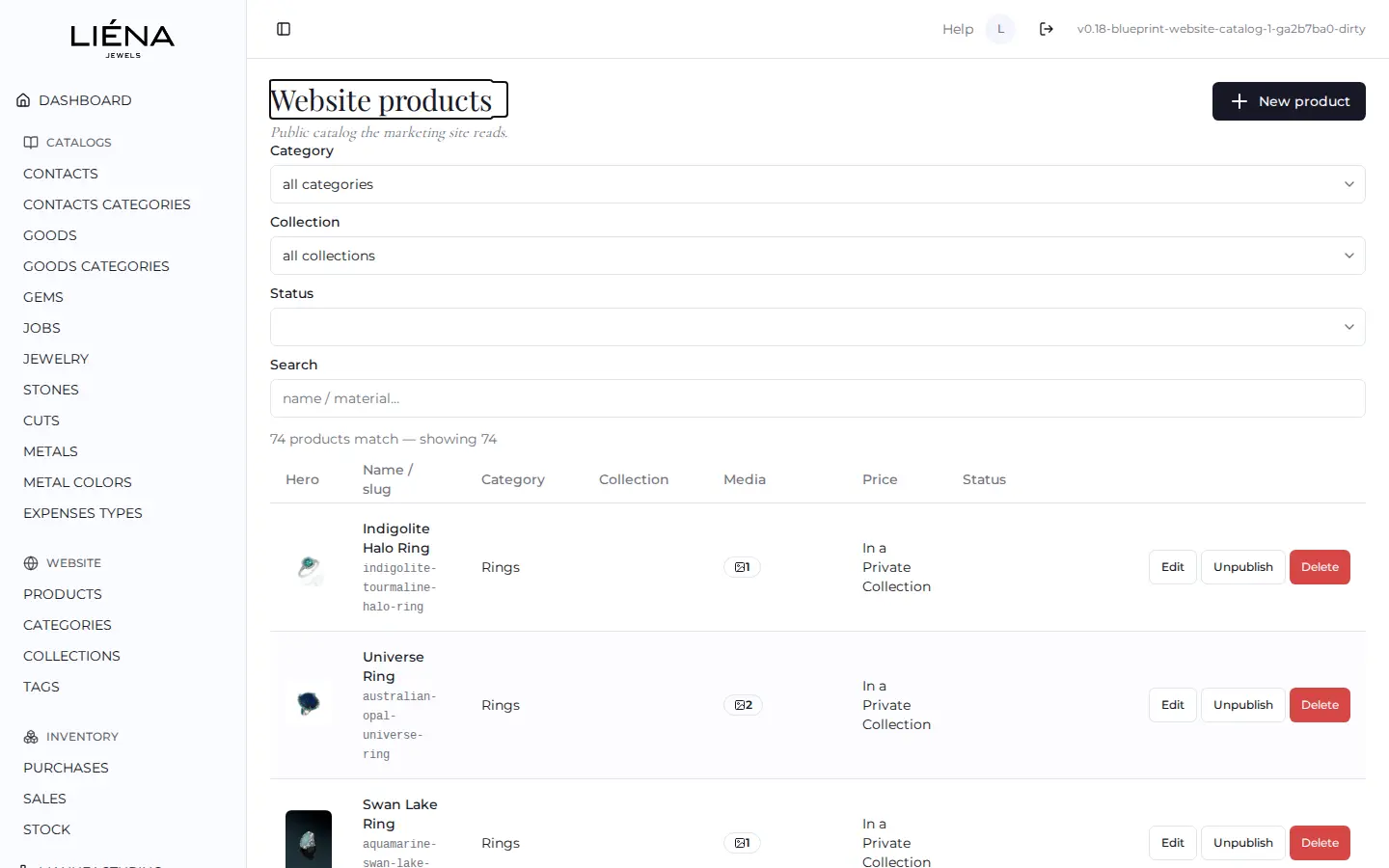Click the Category column header
1389x868 pixels.
tap(513, 479)
